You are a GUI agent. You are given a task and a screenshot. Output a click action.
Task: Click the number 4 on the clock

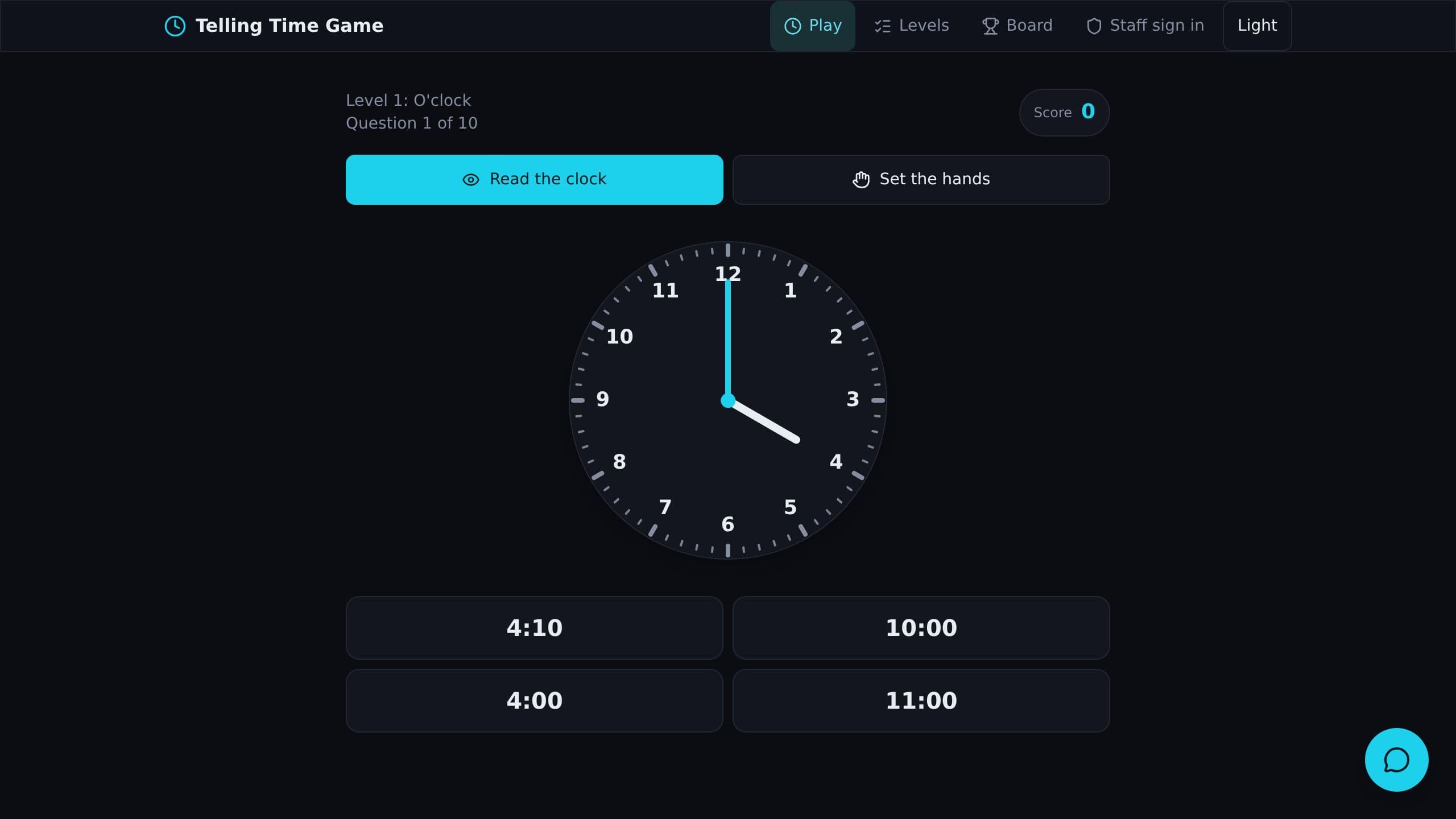click(x=835, y=461)
